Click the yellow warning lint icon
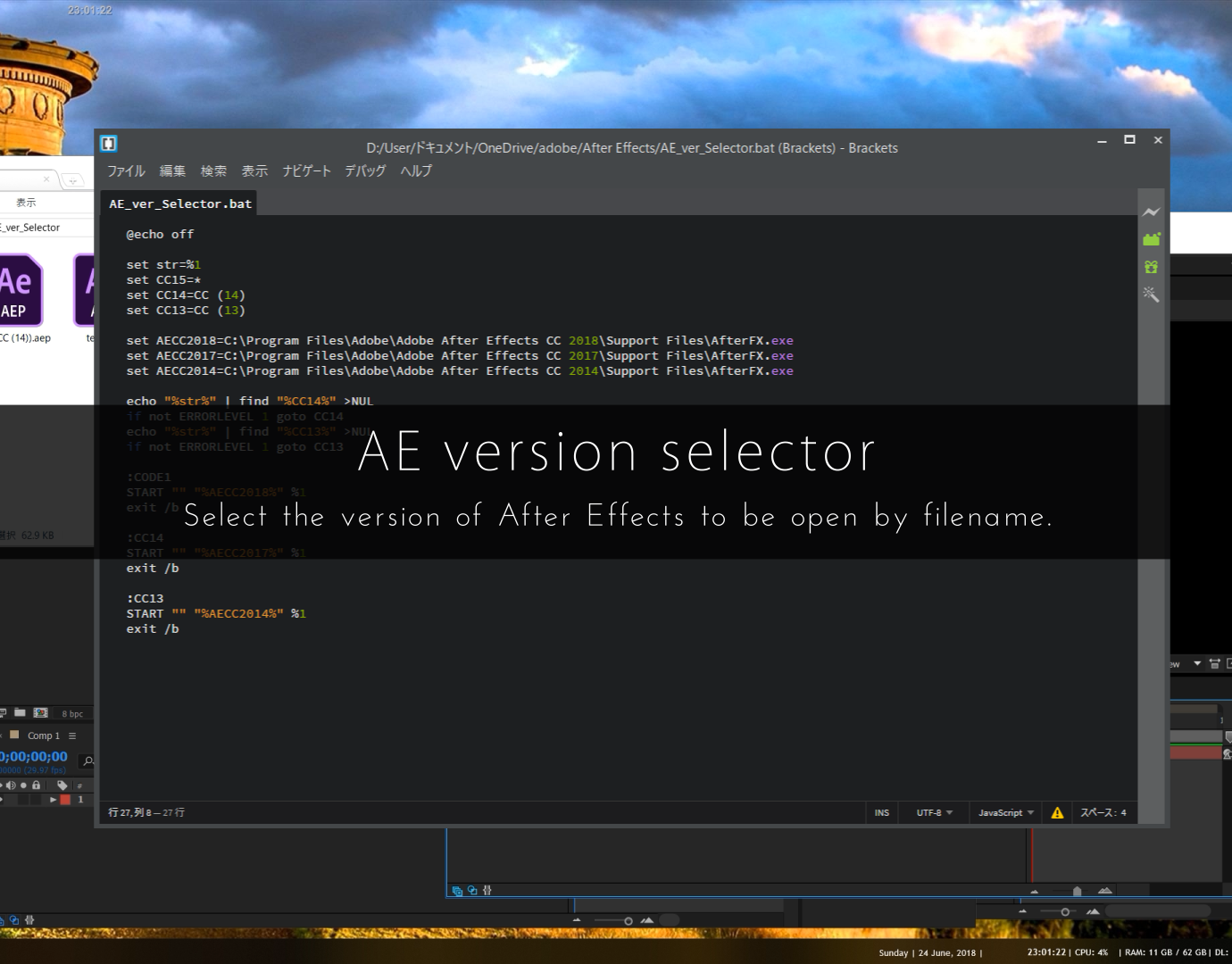Image resolution: width=1232 pixels, height=964 pixels. click(x=1057, y=812)
